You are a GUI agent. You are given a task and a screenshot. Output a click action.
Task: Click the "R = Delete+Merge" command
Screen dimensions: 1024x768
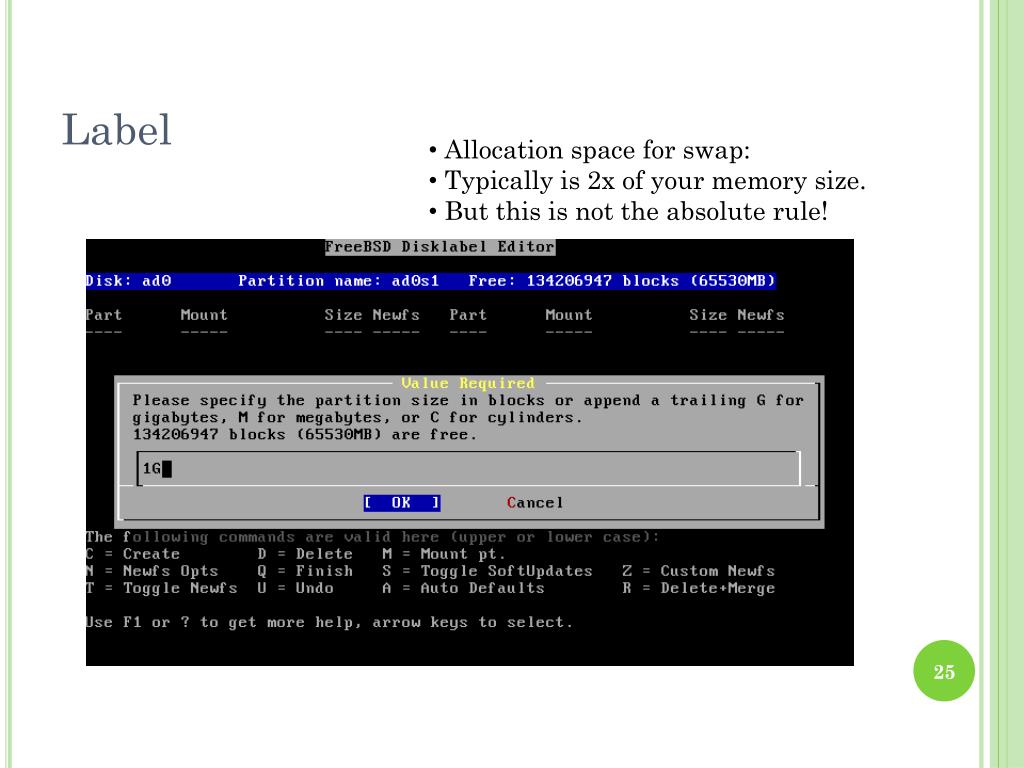698,588
